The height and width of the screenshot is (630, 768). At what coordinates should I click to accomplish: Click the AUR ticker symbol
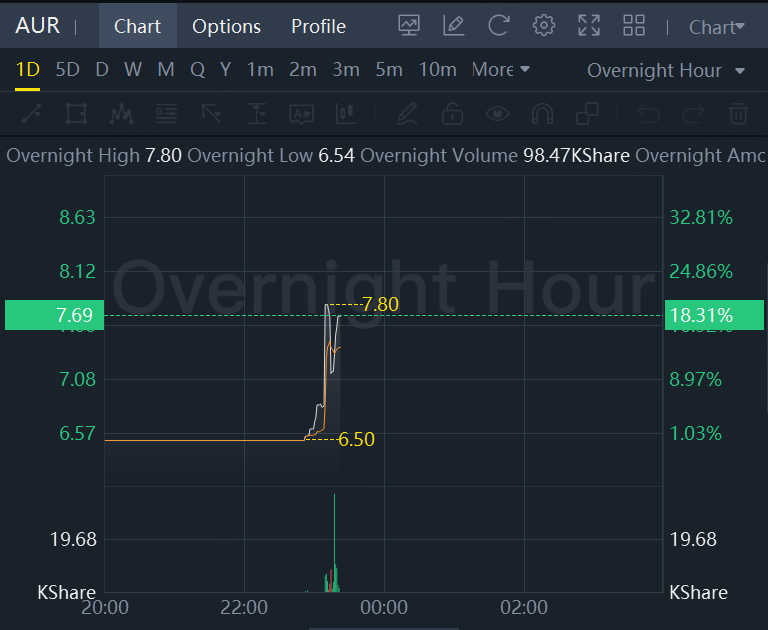[x=38, y=25]
